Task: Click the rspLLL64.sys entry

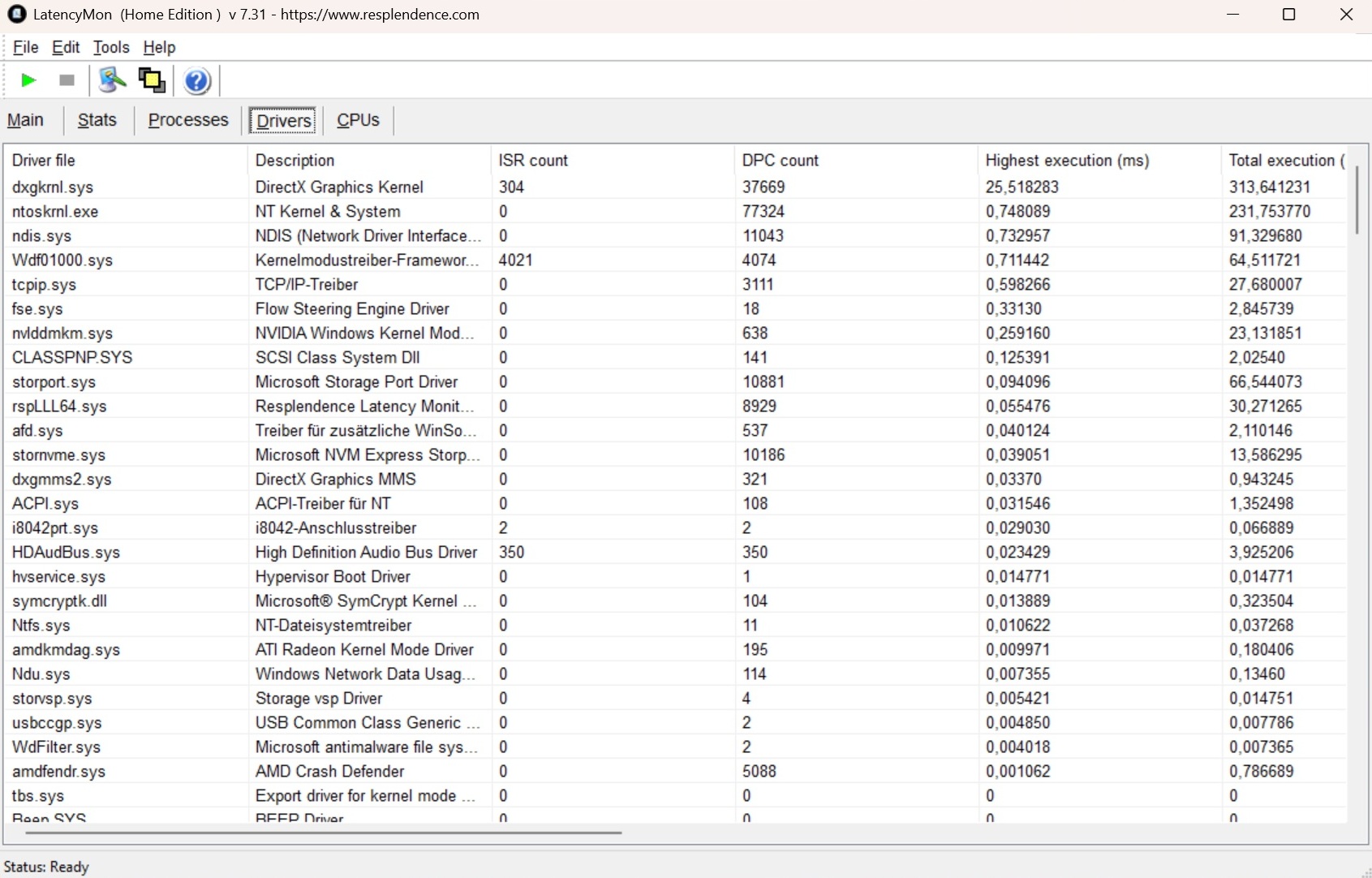Action: [x=675, y=406]
